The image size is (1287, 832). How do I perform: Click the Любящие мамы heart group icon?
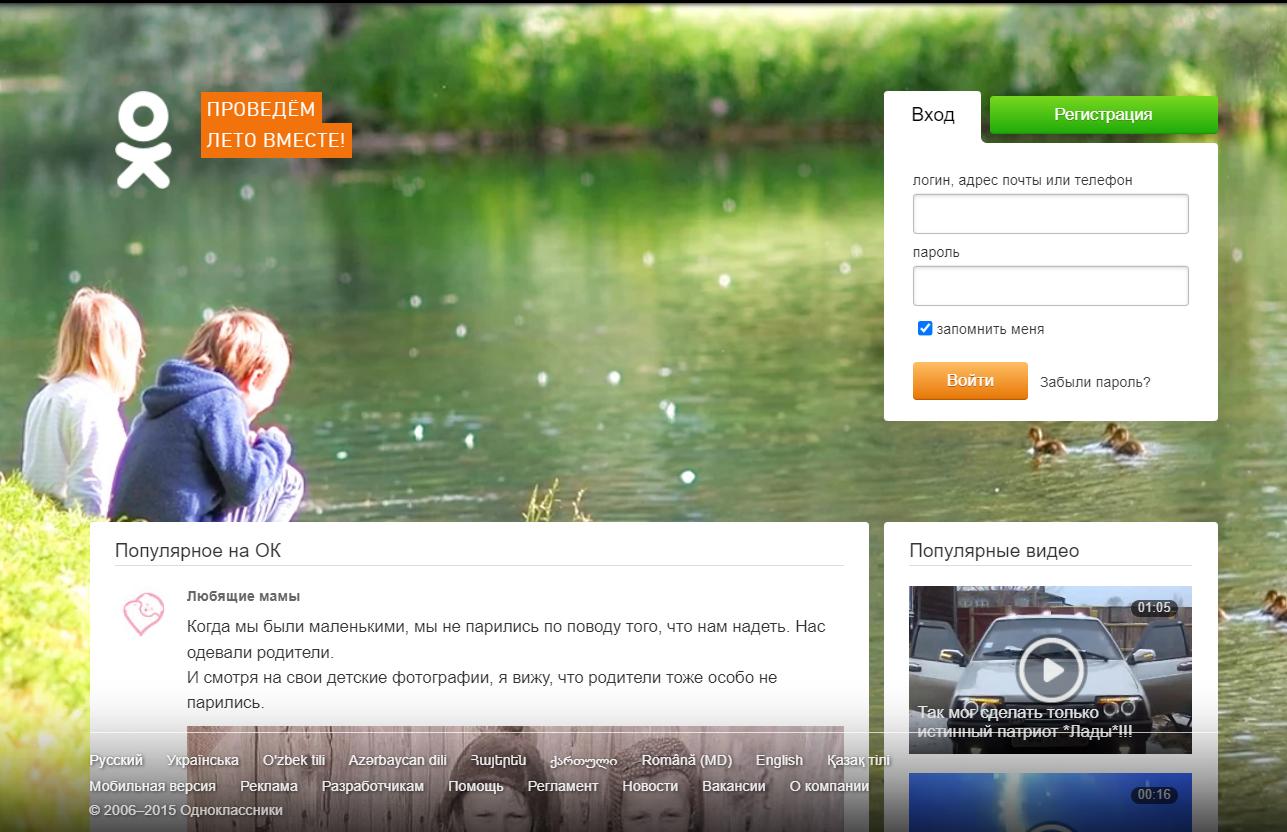pos(143,614)
